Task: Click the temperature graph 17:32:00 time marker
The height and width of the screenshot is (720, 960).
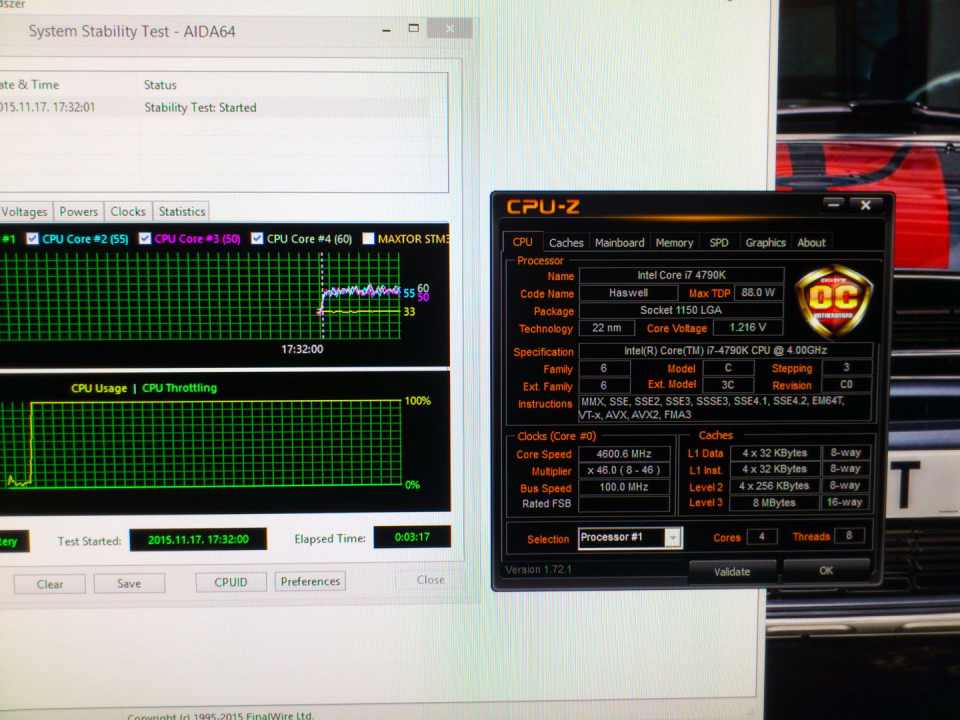Action: (x=302, y=349)
